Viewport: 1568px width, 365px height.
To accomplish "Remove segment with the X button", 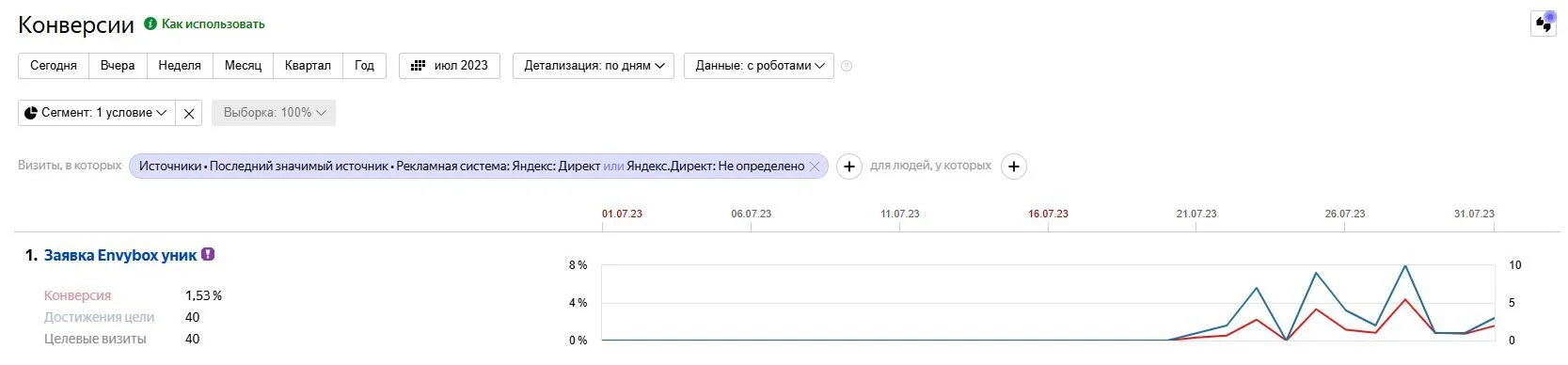I will [x=189, y=113].
